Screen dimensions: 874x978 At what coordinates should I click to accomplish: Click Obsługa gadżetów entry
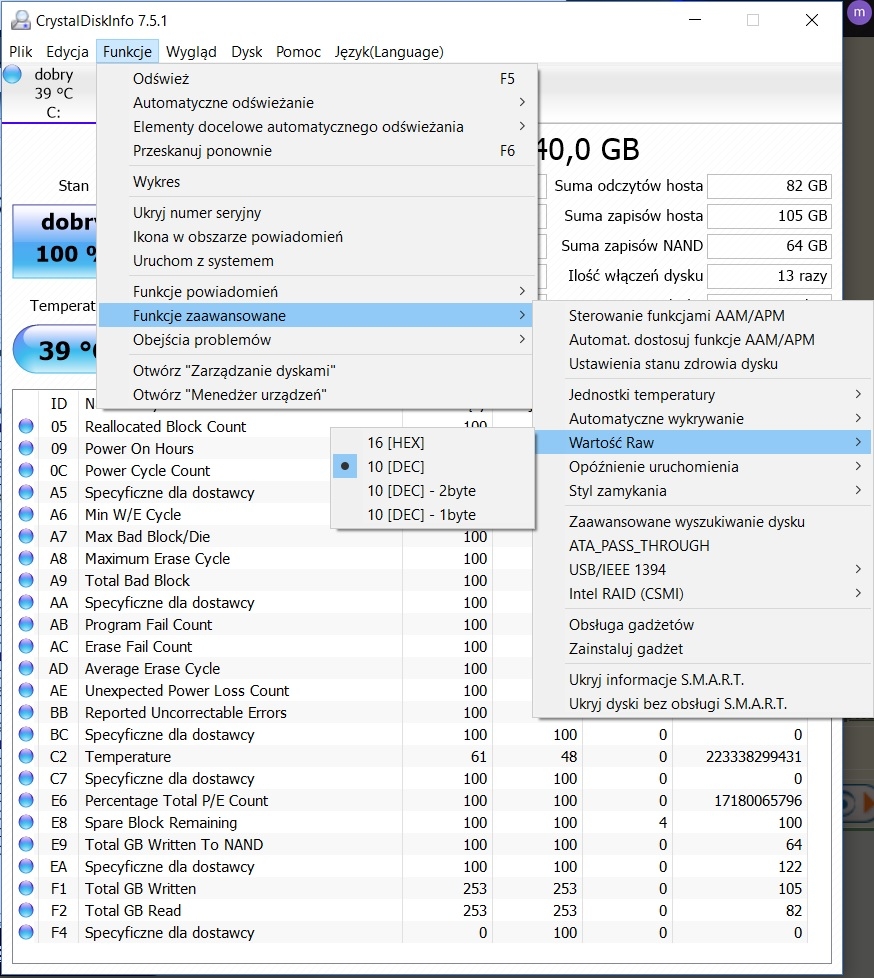pos(702,625)
